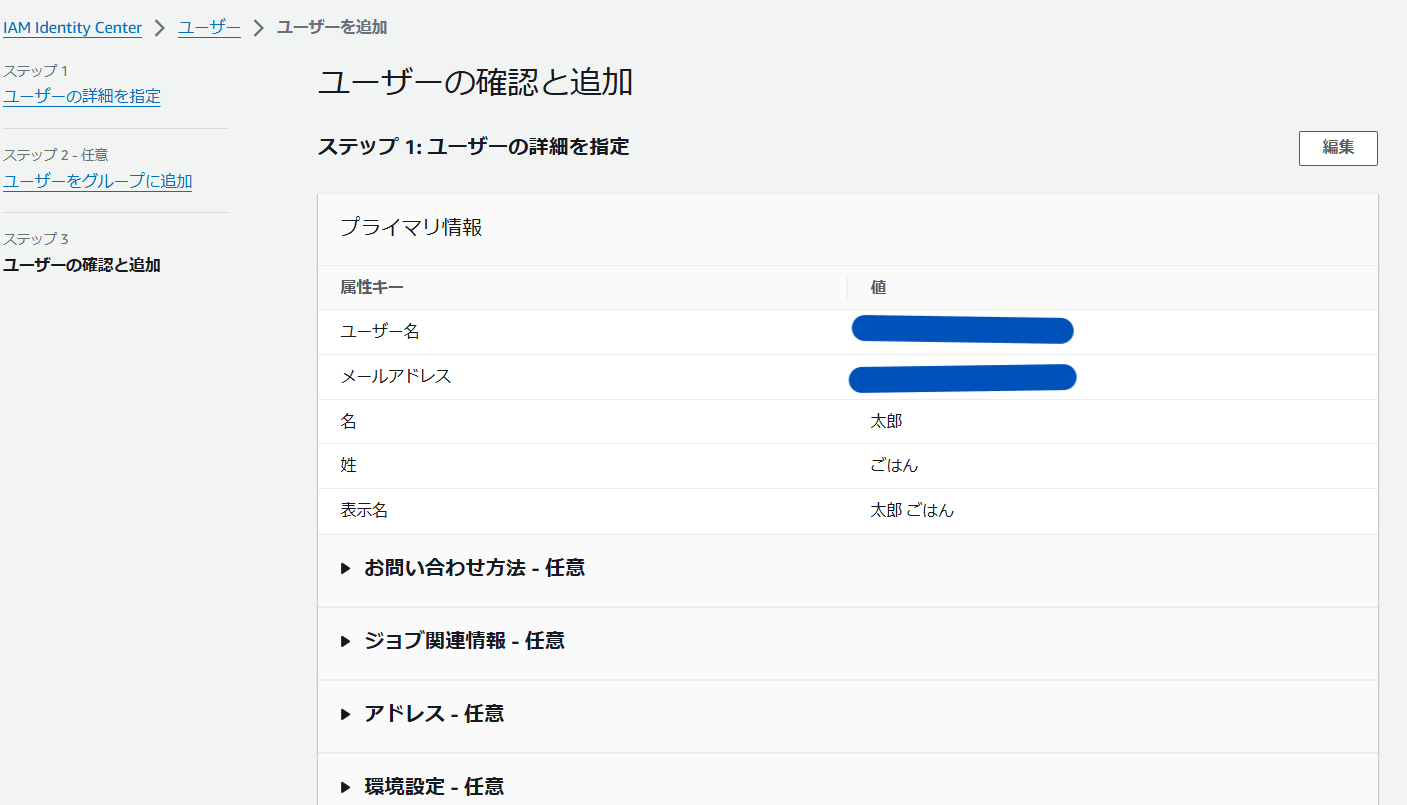This screenshot has height=805, width=1407.
Task: Click the 編集 button for step 1
Action: pyautogui.click(x=1338, y=148)
